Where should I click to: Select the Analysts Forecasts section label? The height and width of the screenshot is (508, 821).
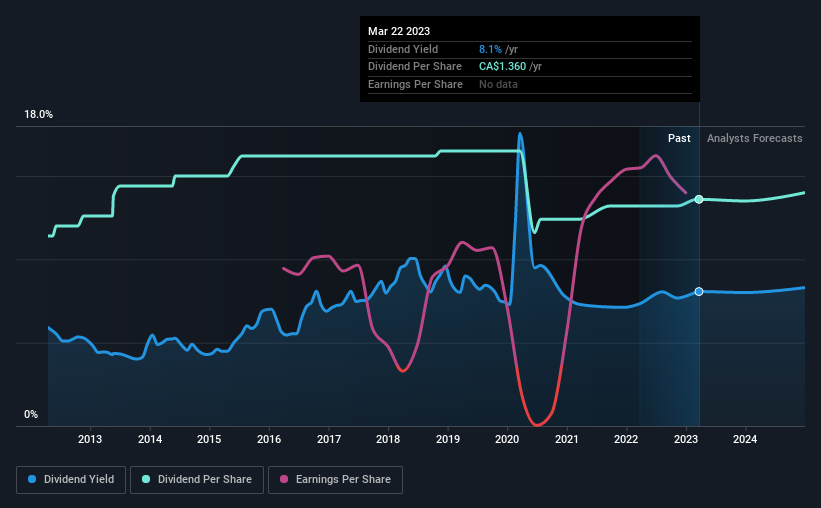[x=755, y=138]
